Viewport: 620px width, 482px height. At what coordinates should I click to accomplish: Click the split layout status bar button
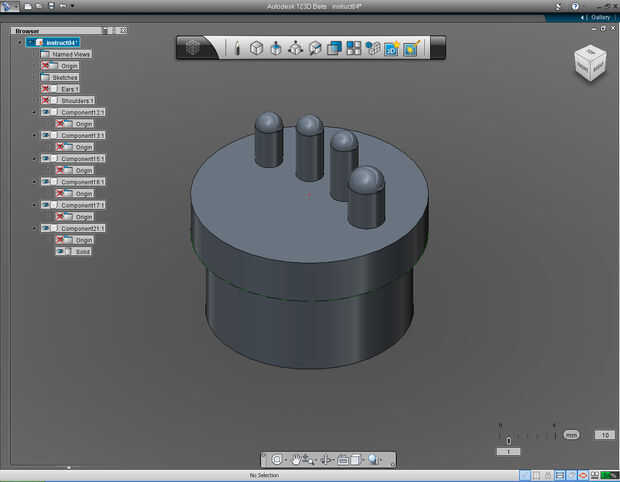pos(560,475)
